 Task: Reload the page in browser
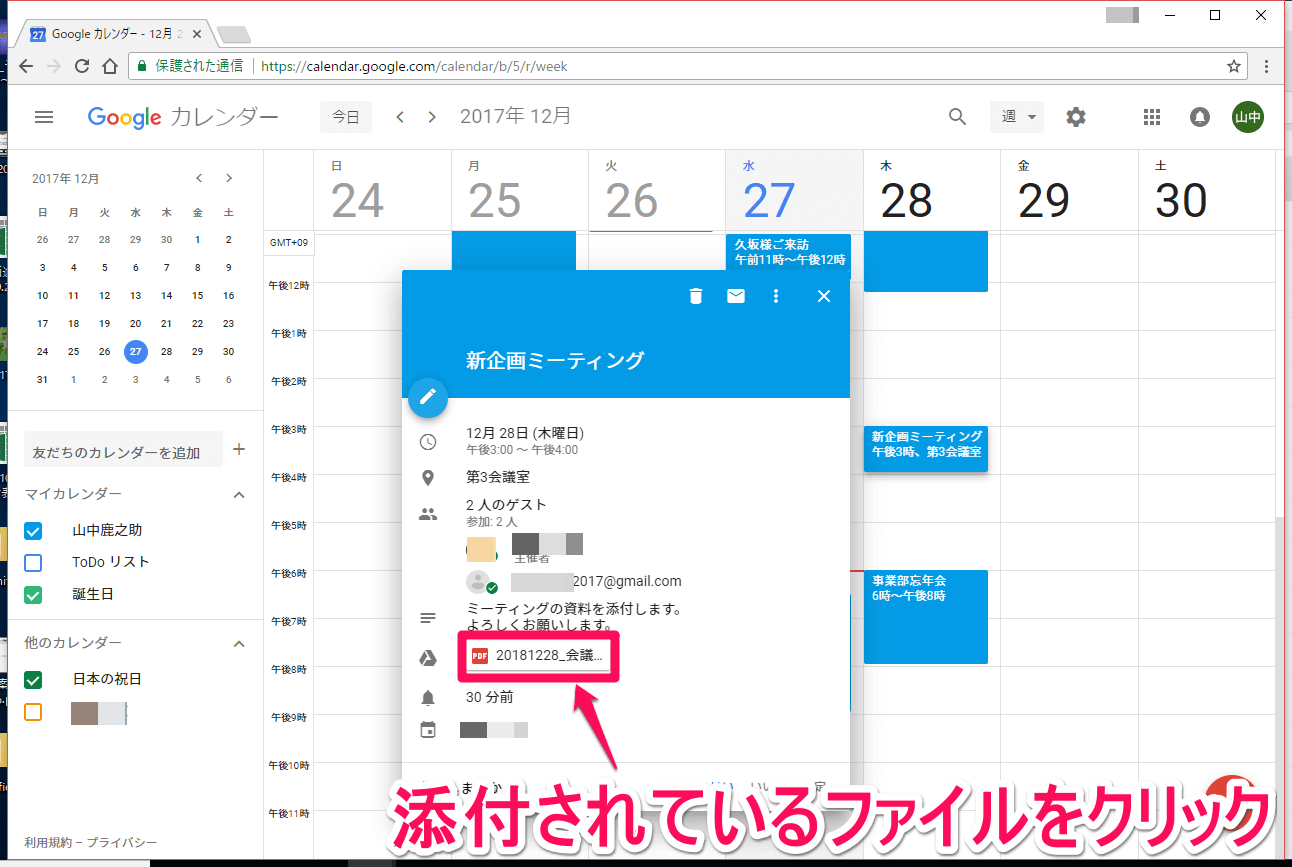tap(82, 66)
